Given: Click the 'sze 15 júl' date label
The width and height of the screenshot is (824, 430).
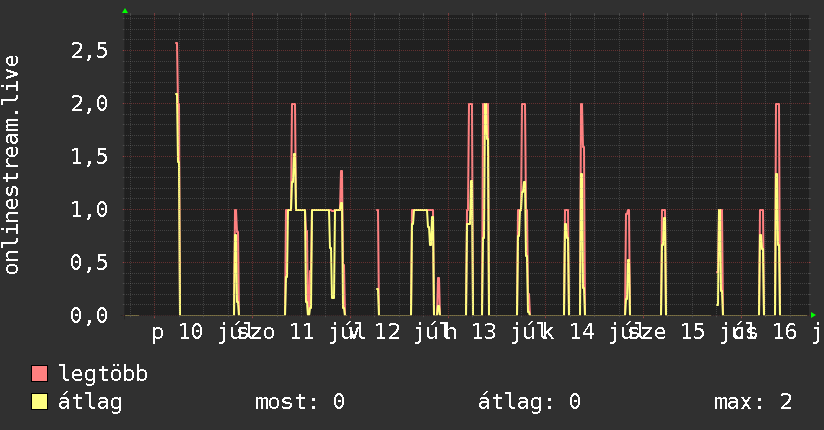Looking at the screenshot, I should [x=693, y=332].
